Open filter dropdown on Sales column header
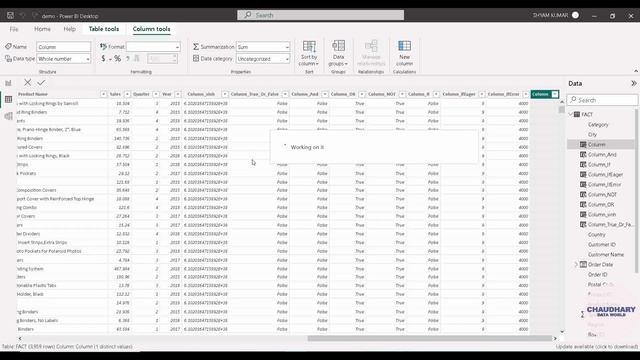Viewport: 640px width, 360px height. (x=127, y=94)
